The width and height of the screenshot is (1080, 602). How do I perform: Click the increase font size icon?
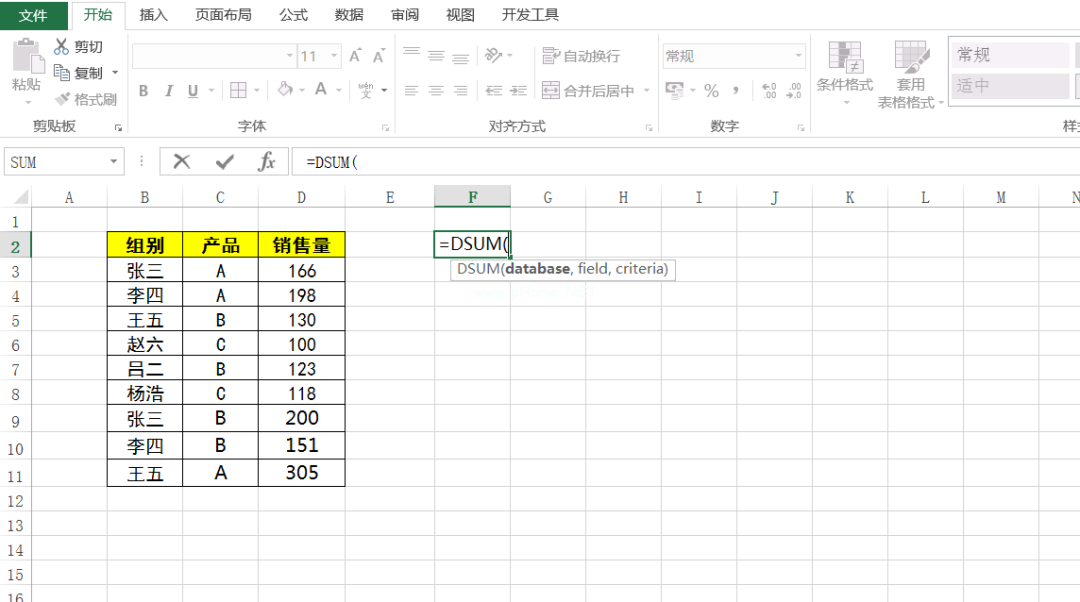tap(355, 57)
